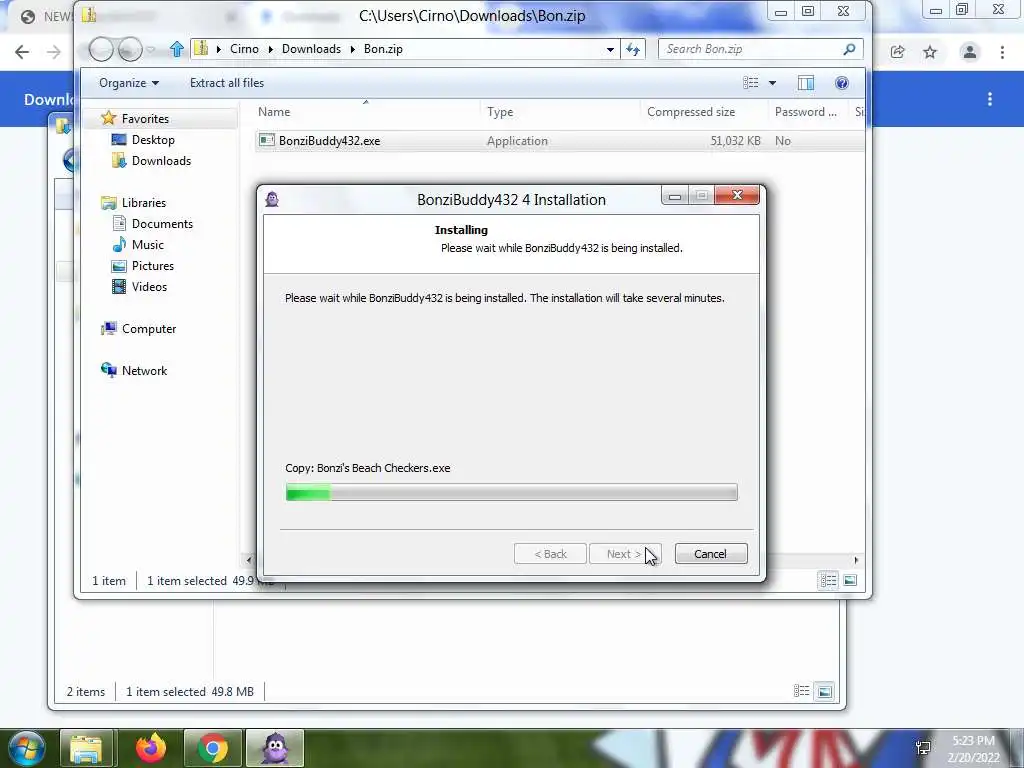Image resolution: width=1024 pixels, height=768 pixels.
Task: Sort by Name column header
Action: pyautogui.click(x=366, y=112)
